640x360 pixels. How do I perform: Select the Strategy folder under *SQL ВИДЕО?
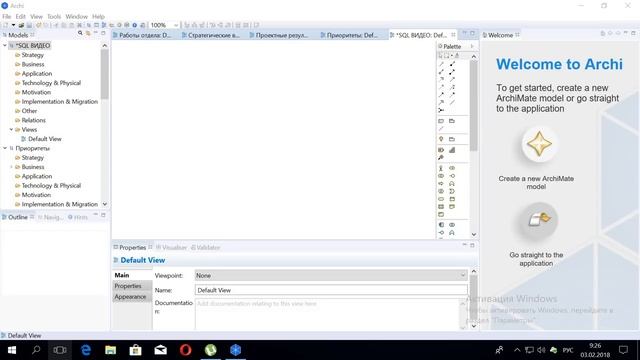click(x=32, y=55)
